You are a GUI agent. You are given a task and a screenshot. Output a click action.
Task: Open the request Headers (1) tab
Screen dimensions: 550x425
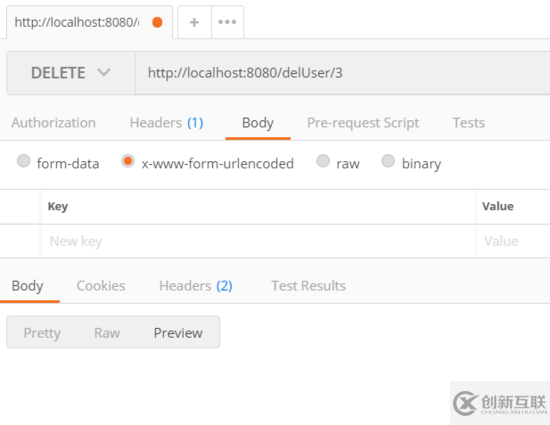[166, 123]
